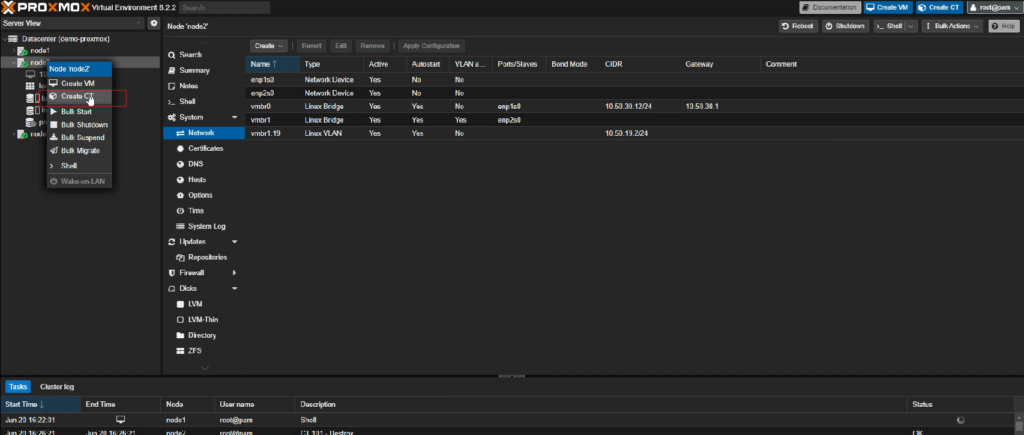Open the Hosts settings

tap(197, 180)
